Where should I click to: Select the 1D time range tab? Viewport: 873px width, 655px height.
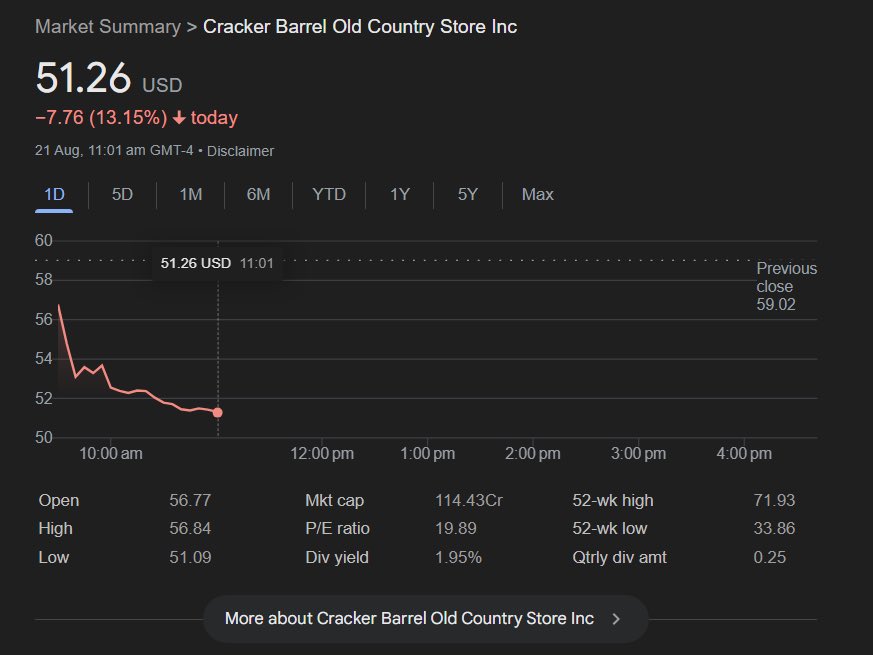click(x=54, y=194)
